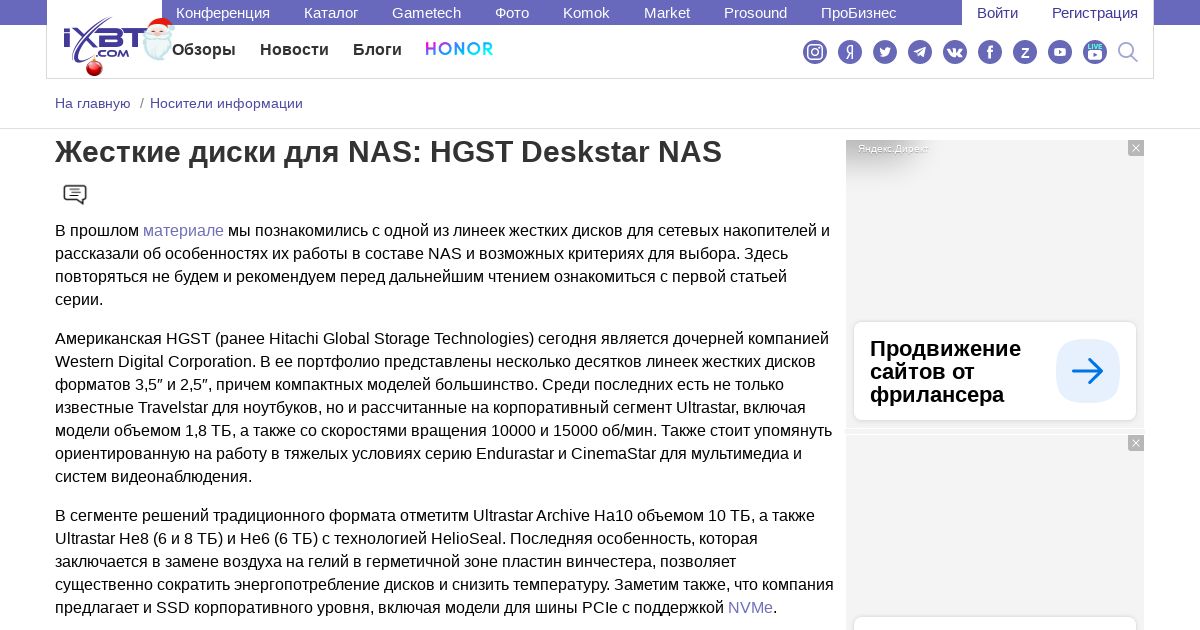Open Каталог in top bar
The height and width of the screenshot is (630, 1200).
(331, 13)
